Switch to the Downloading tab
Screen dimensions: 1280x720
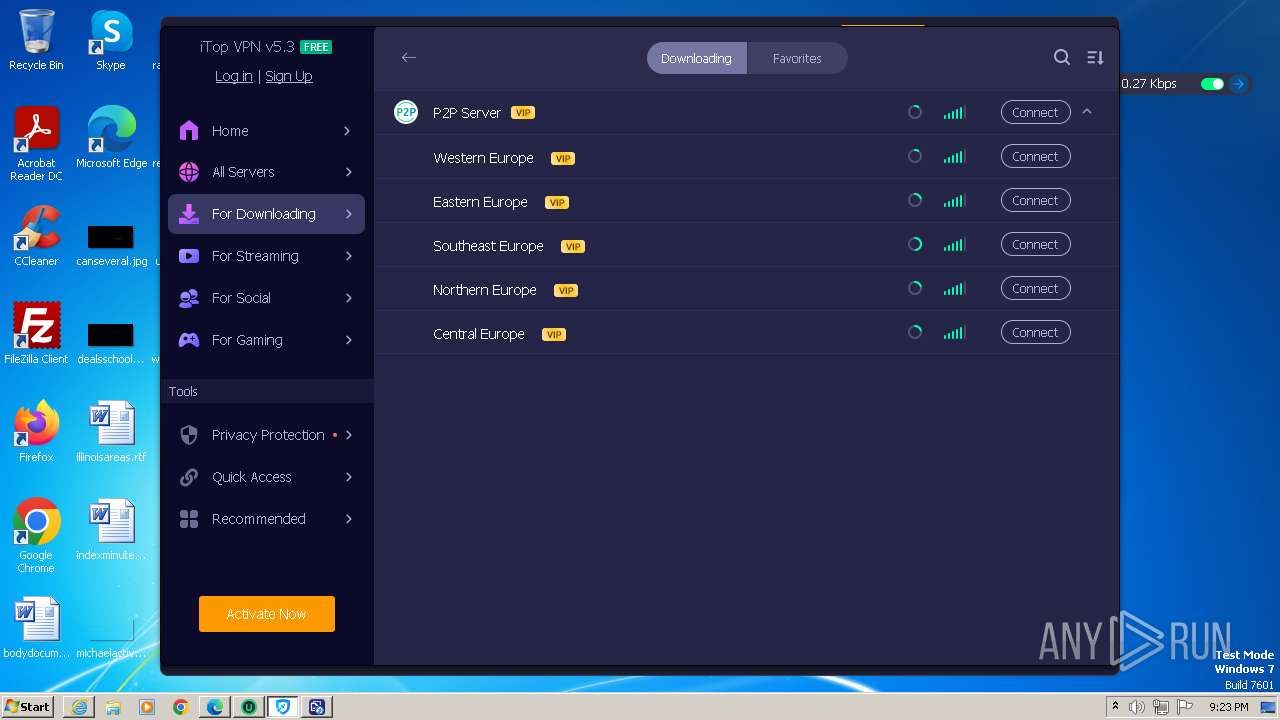(x=696, y=58)
